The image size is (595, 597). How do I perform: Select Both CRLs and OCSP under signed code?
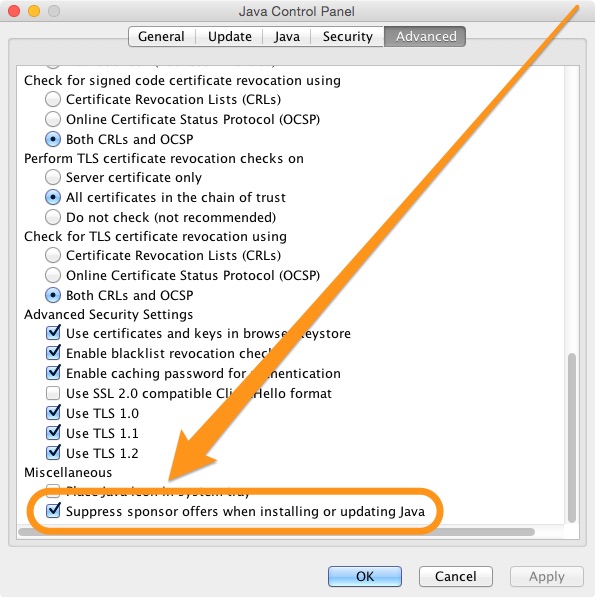pos(53,139)
